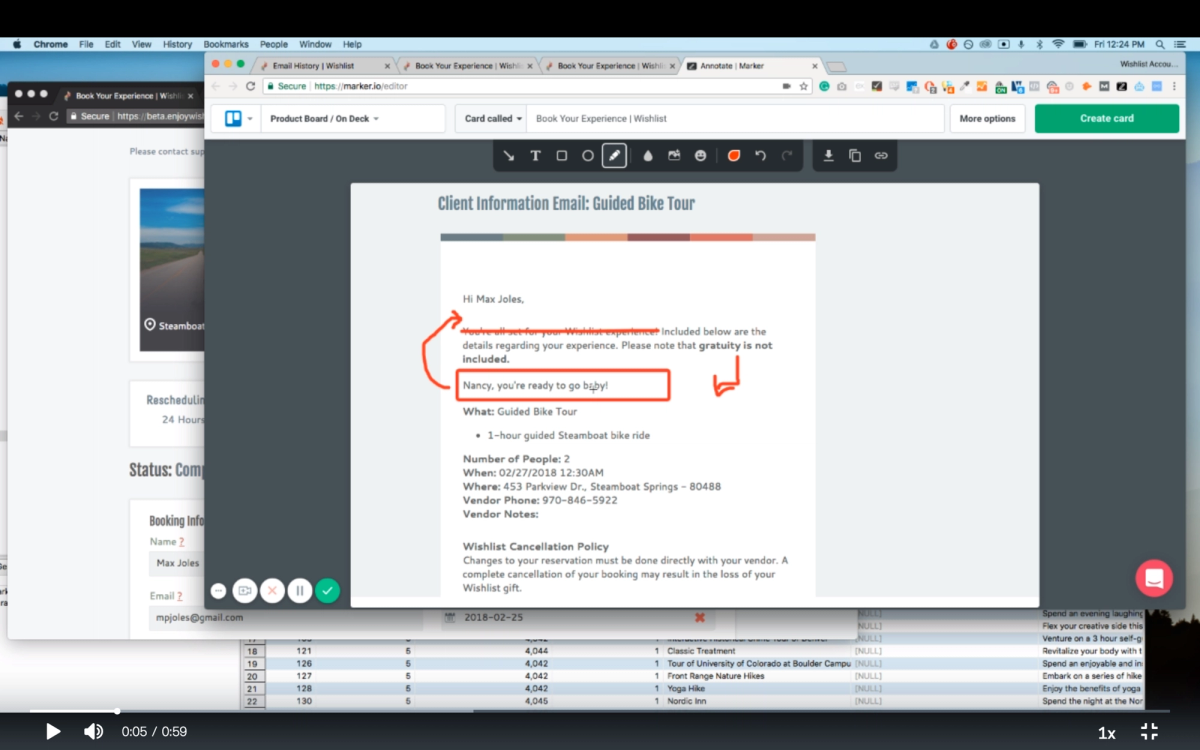Select the blur droplet tool

pyautogui.click(x=648, y=156)
